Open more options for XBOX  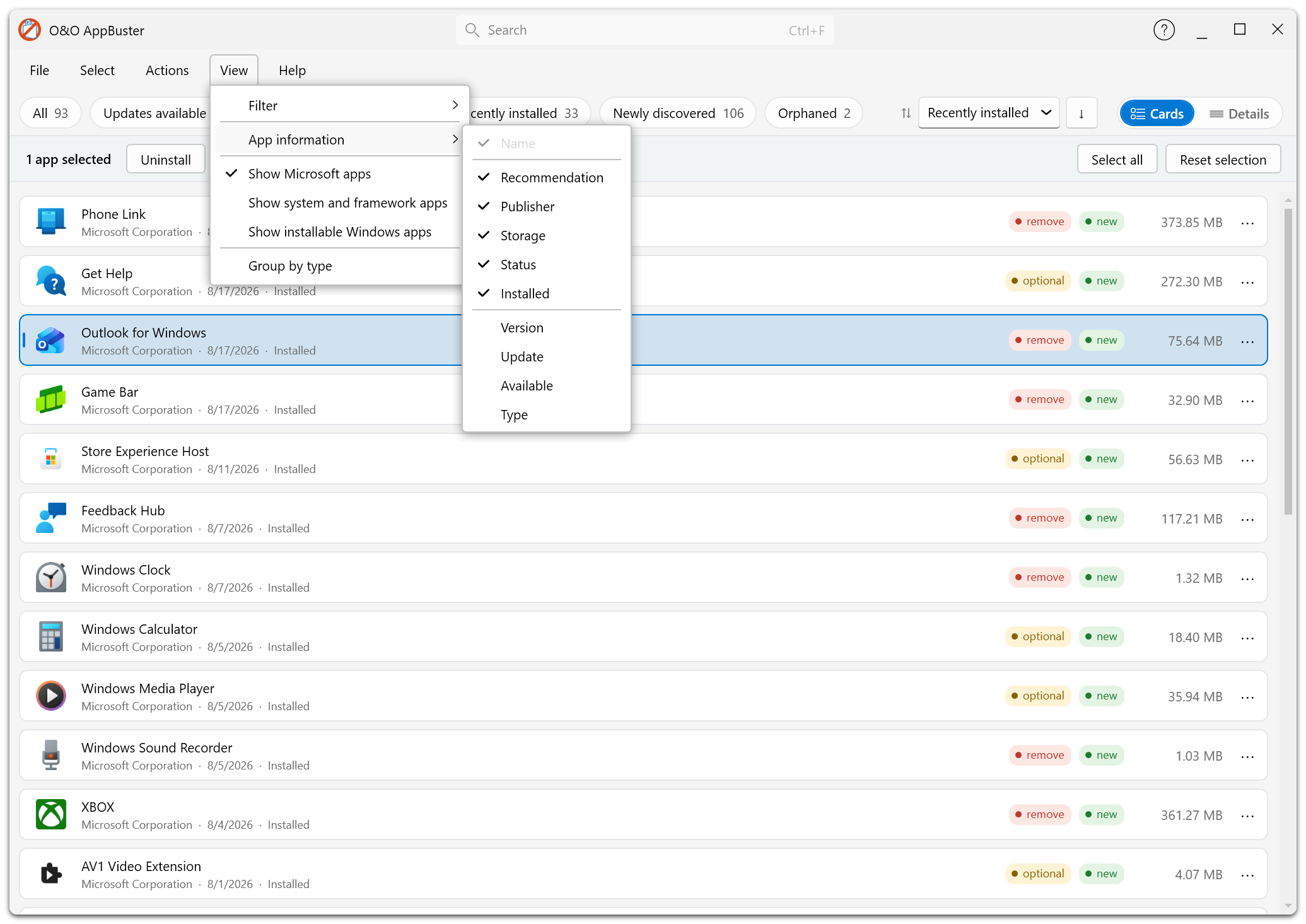pyautogui.click(x=1247, y=815)
